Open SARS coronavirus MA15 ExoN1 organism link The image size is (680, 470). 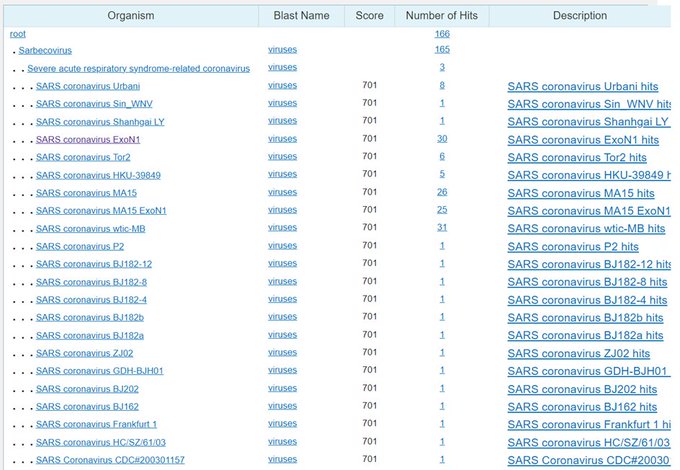point(101,211)
